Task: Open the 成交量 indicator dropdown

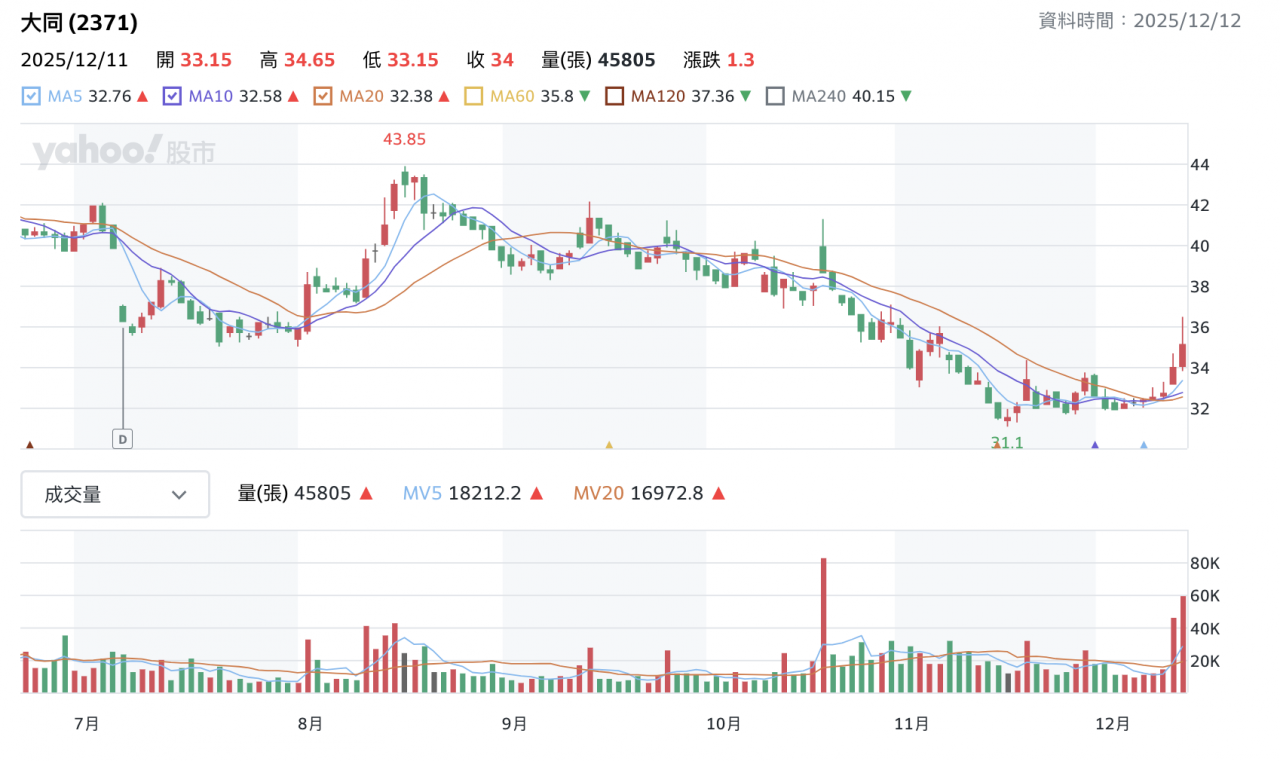Action: [x=115, y=494]
